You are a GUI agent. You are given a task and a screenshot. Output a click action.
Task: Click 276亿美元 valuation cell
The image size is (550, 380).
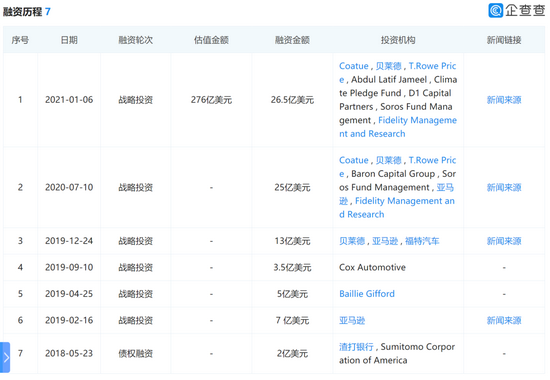pyautogui.click(x=211, y=100)
